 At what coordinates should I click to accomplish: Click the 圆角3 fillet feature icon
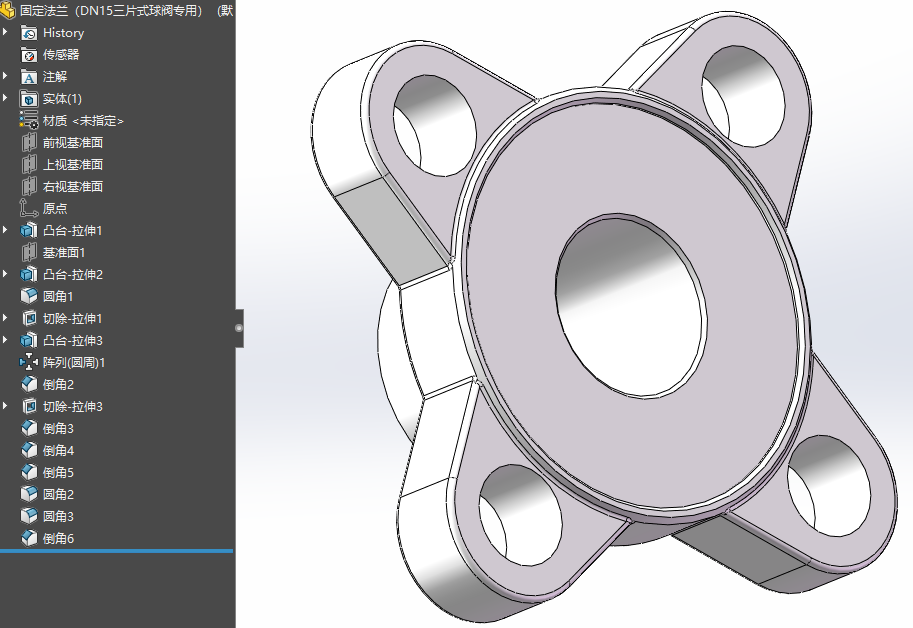pos(29,516)
